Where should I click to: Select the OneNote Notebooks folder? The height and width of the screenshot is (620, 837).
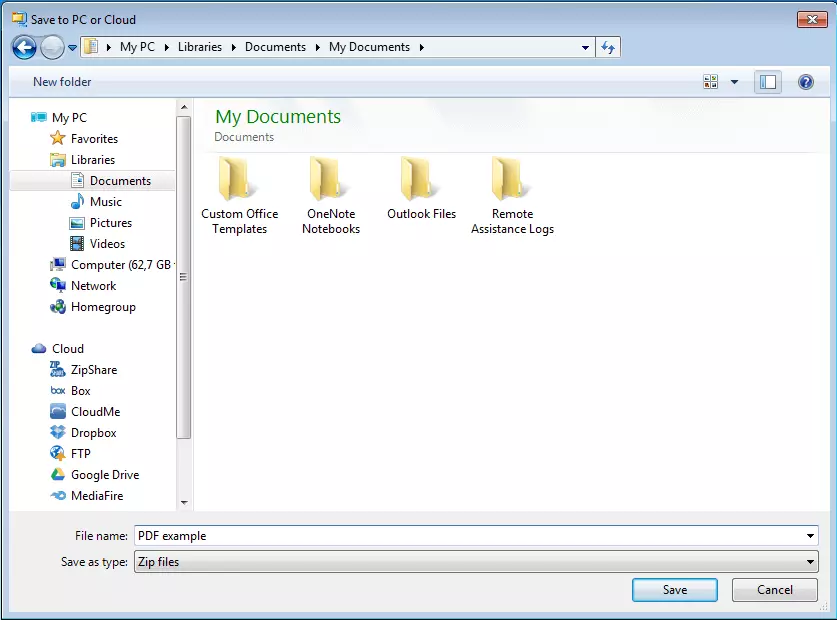(x=331, y=197)
